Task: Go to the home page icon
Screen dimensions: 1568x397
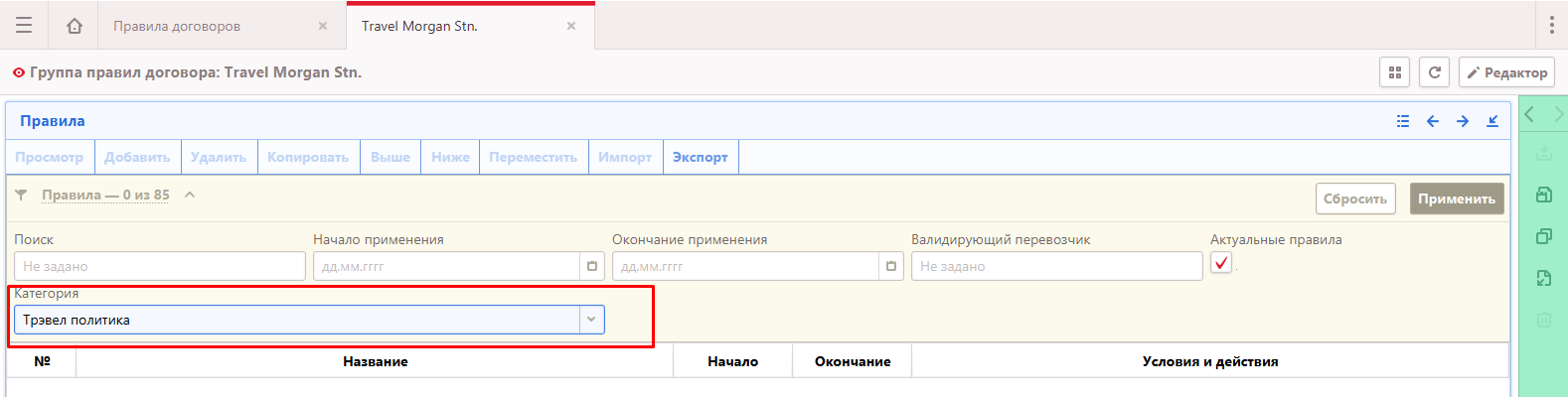Action: (75, 26)
